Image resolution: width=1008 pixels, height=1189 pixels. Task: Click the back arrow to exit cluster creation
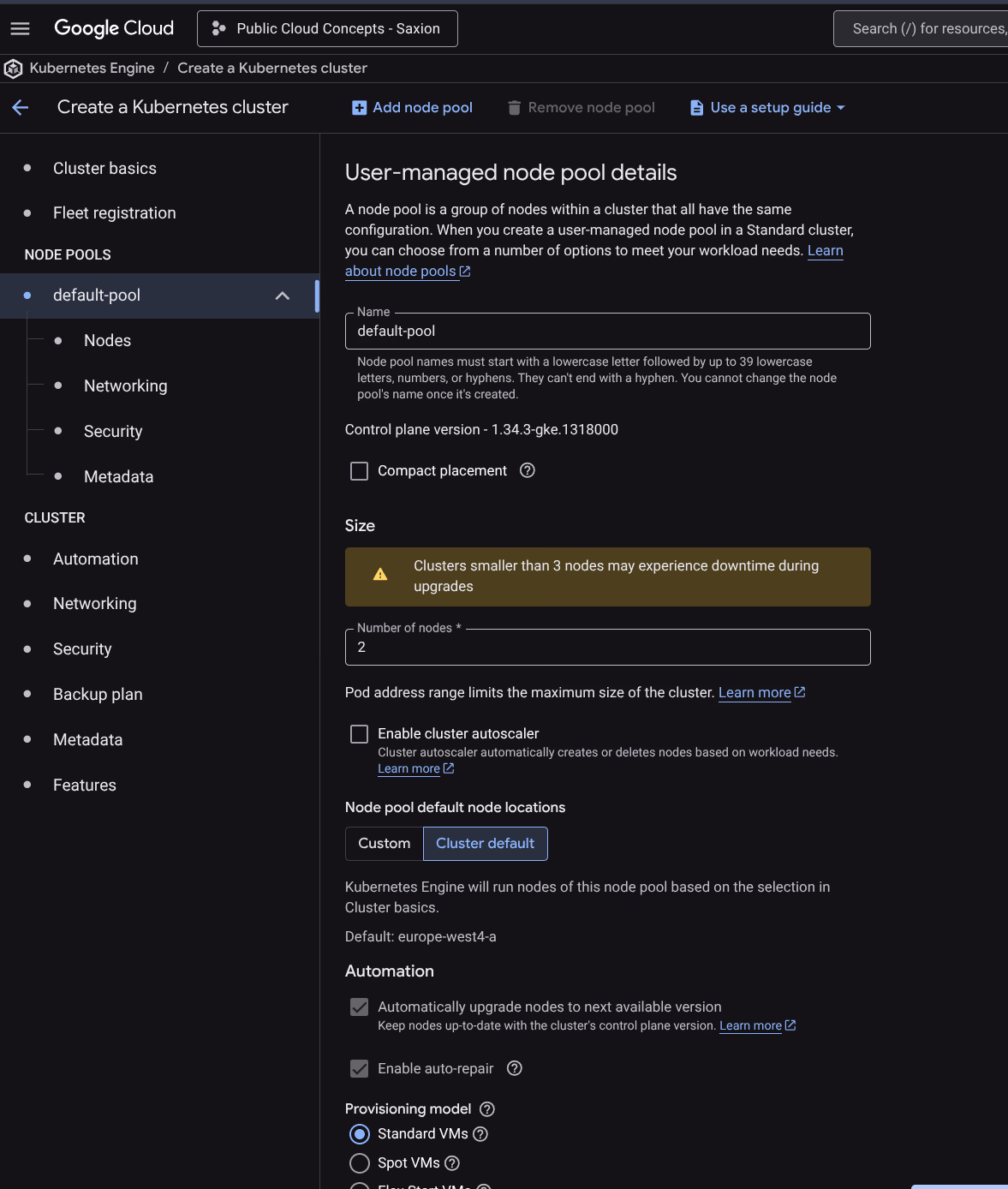(x=20, y=107)
